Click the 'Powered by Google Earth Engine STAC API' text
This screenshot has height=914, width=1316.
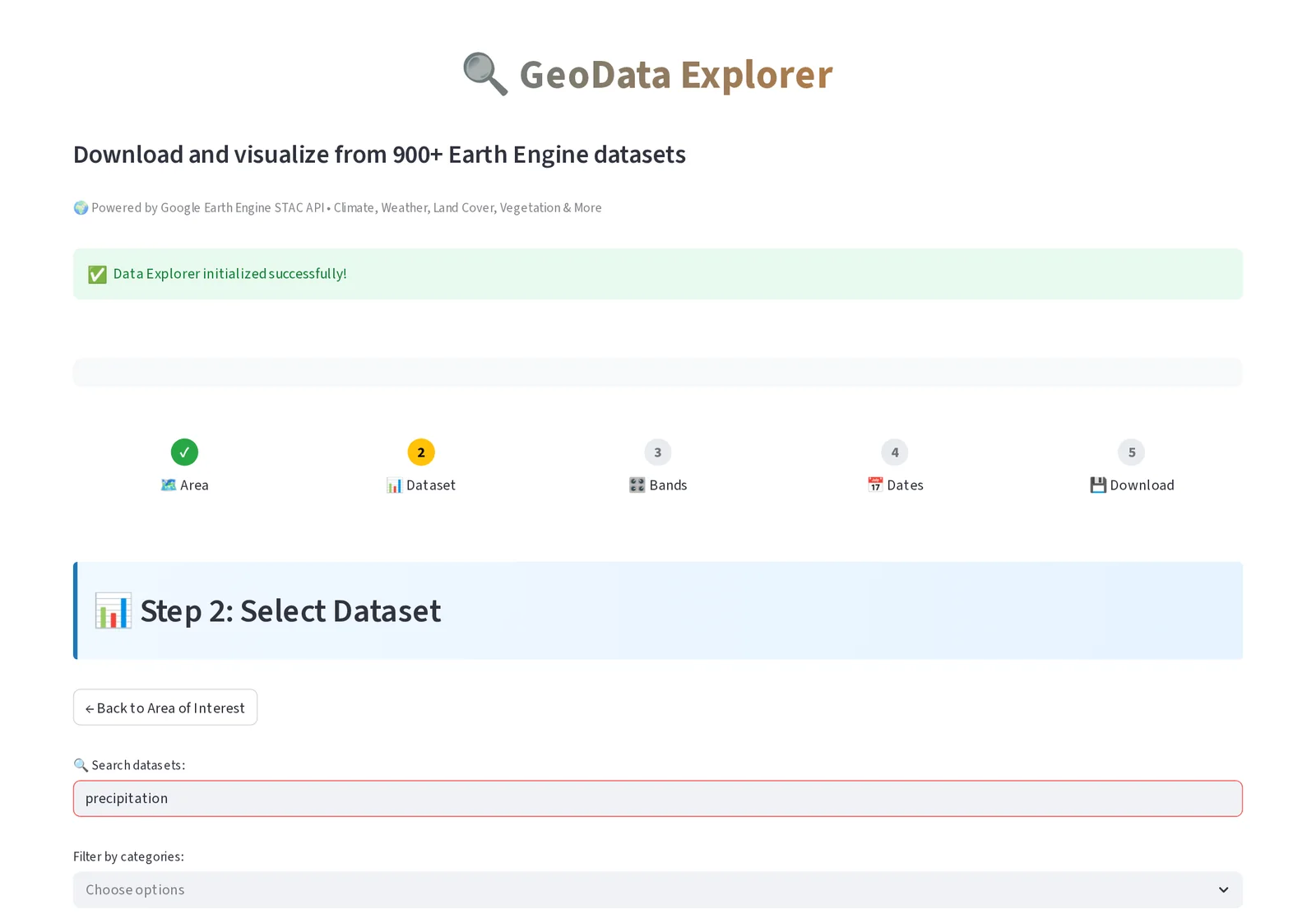pos(207,207)
